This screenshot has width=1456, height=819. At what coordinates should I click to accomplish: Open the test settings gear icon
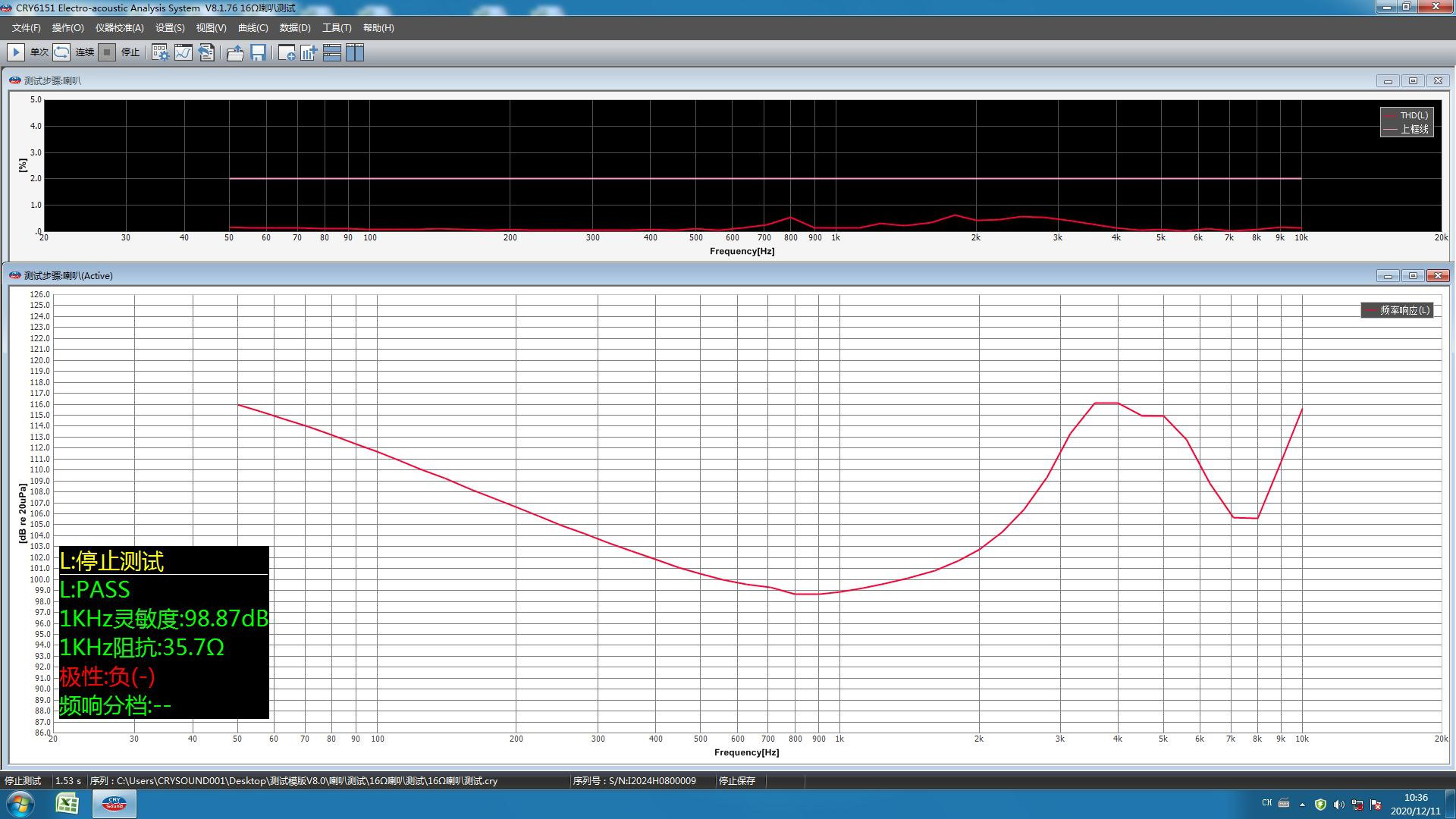coord(160,52)
